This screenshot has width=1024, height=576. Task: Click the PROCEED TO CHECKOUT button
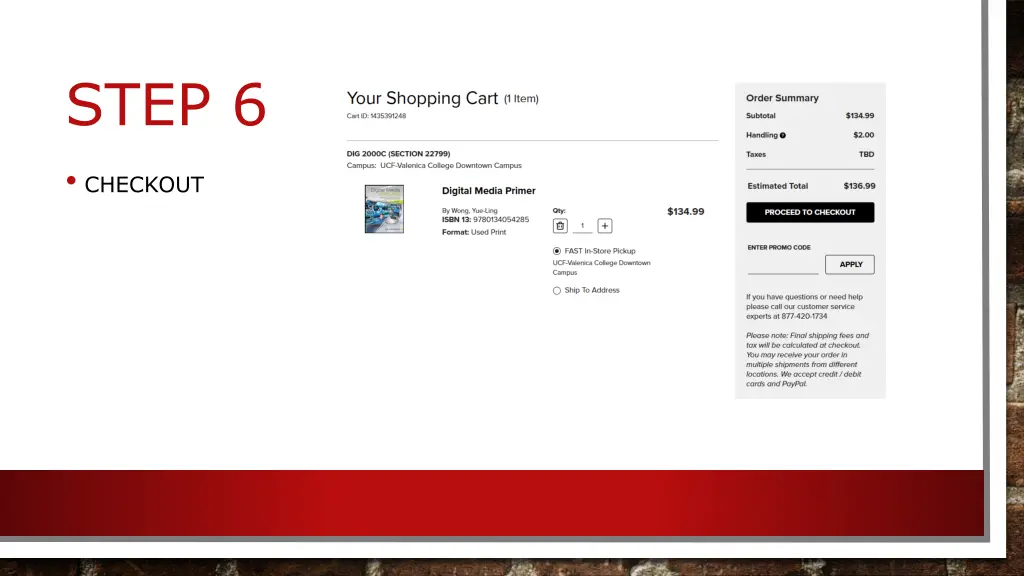tap(810, 212)
